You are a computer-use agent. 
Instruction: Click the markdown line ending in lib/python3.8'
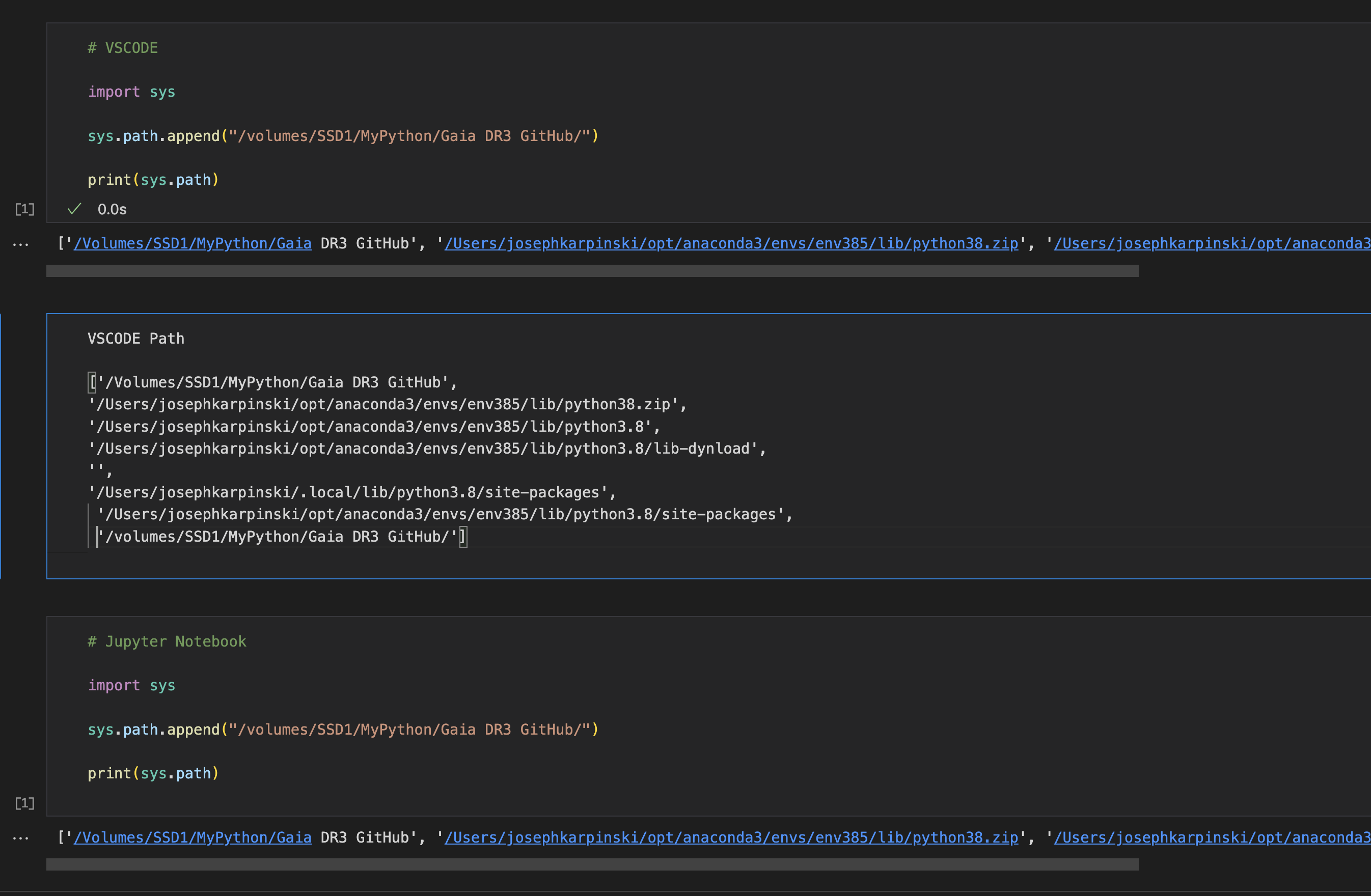(x=374, y=427)
